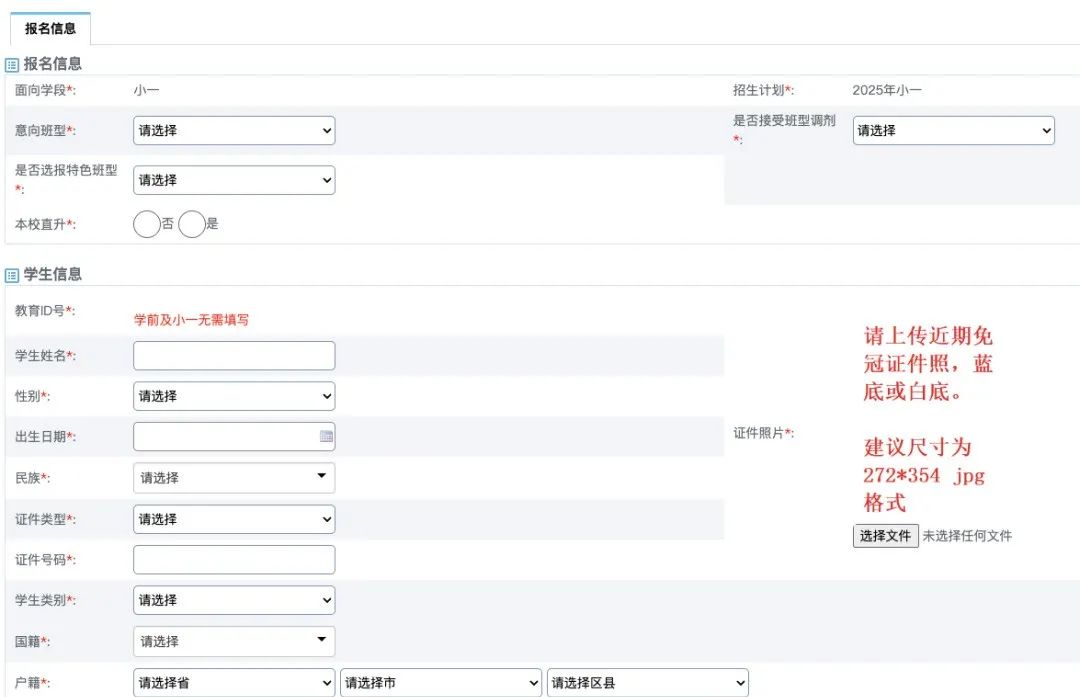Click the 学生姓名 text input field
This screenshot has width=1080, height=697.
click(234, 356)
